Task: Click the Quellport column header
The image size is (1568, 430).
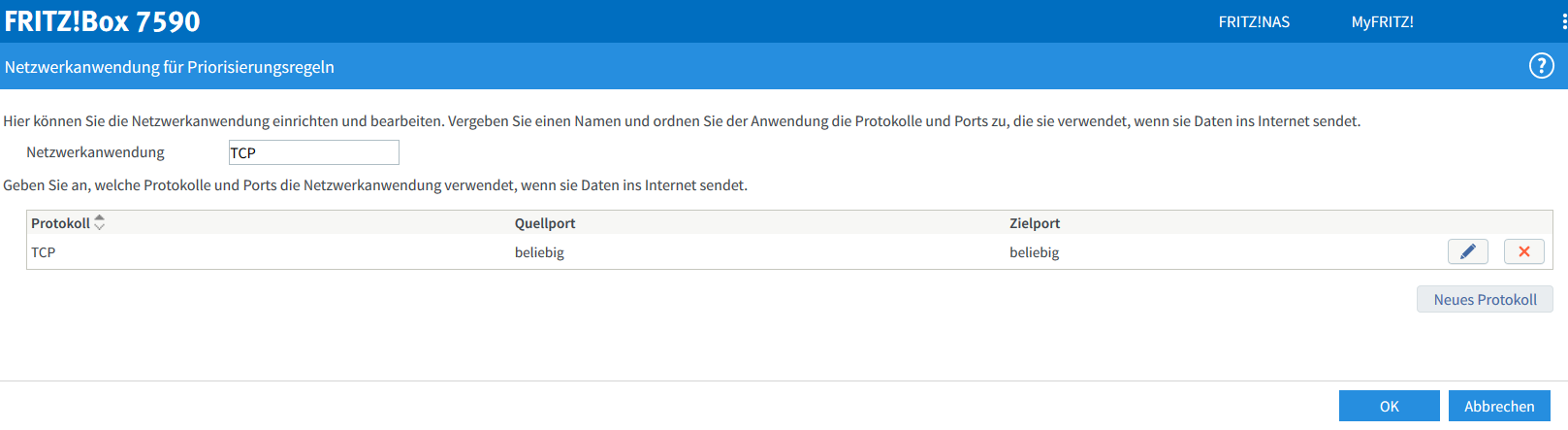Action: pos(545,223)
